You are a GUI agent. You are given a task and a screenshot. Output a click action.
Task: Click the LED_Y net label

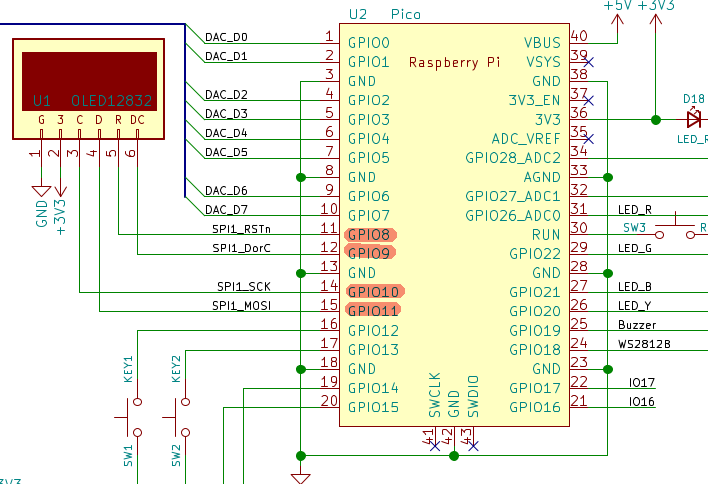pyautogui.click(x=635, y=306)
